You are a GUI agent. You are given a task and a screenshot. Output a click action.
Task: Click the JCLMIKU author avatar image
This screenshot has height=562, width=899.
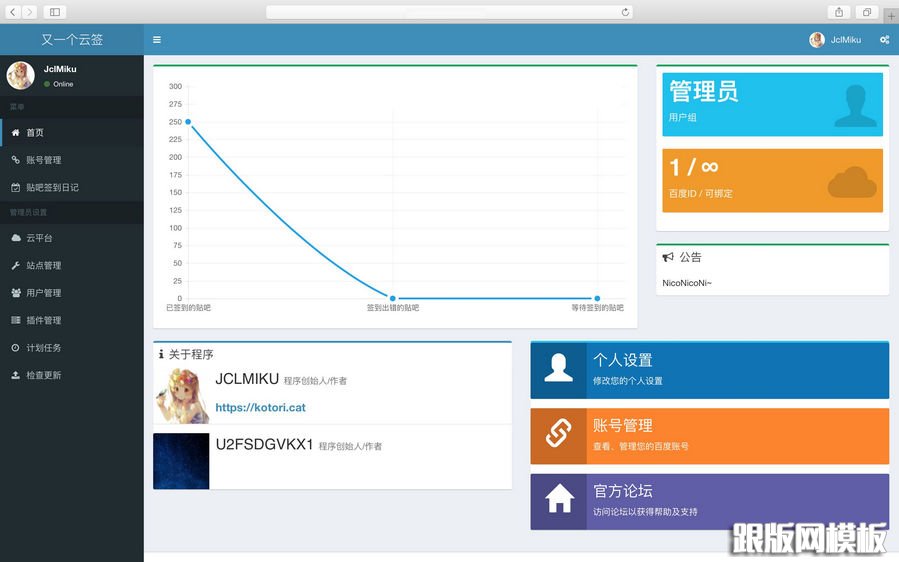pyautogui.click(x=181, y=396)
